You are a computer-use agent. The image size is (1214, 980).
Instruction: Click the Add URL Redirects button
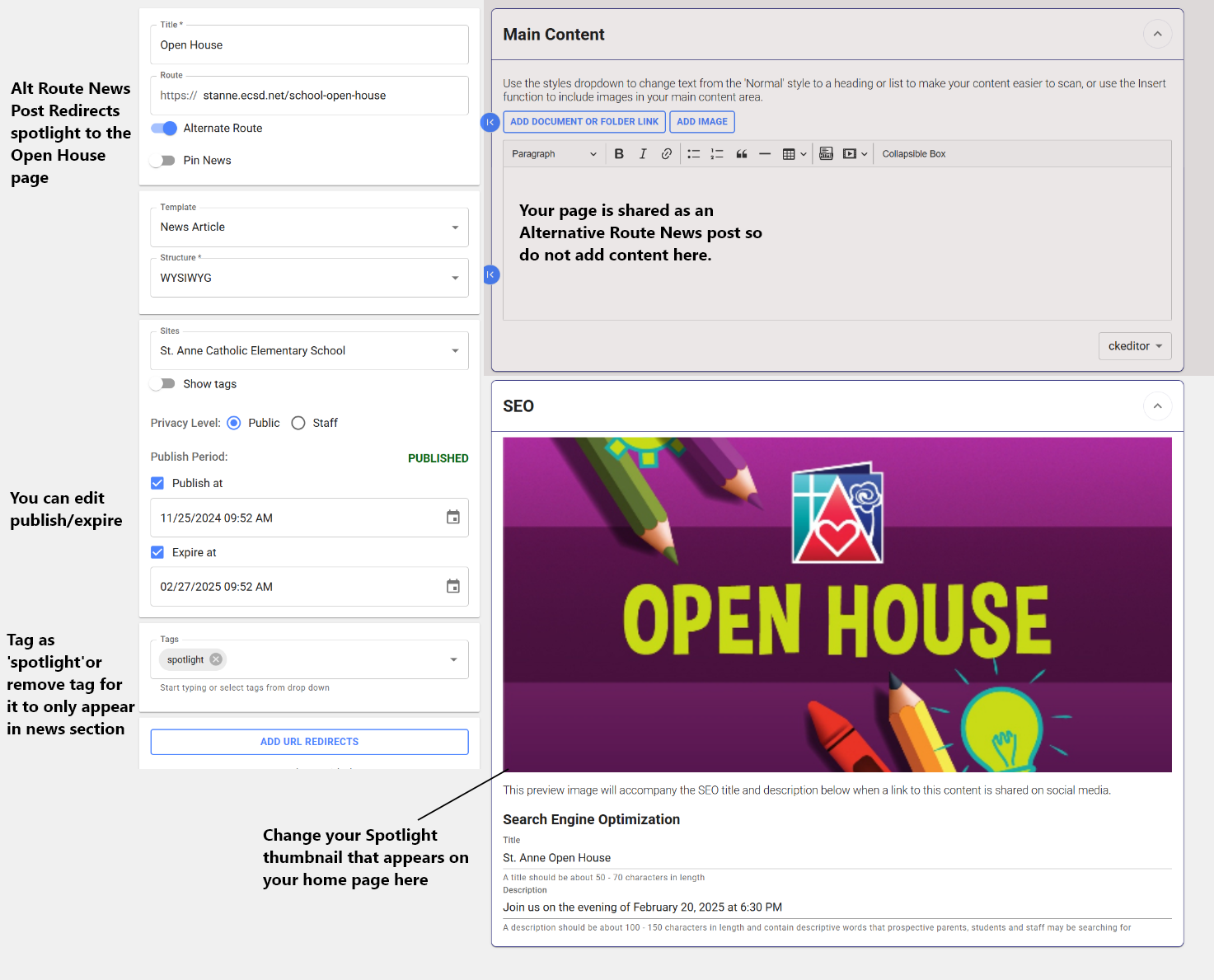click(309, 742)
